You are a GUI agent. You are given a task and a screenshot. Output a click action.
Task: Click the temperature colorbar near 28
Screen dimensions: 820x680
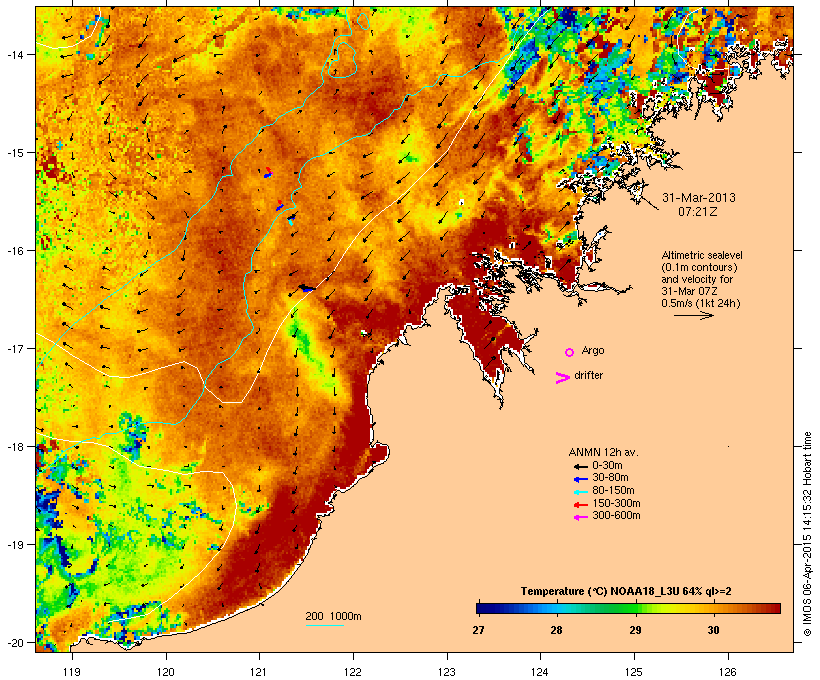556,608
